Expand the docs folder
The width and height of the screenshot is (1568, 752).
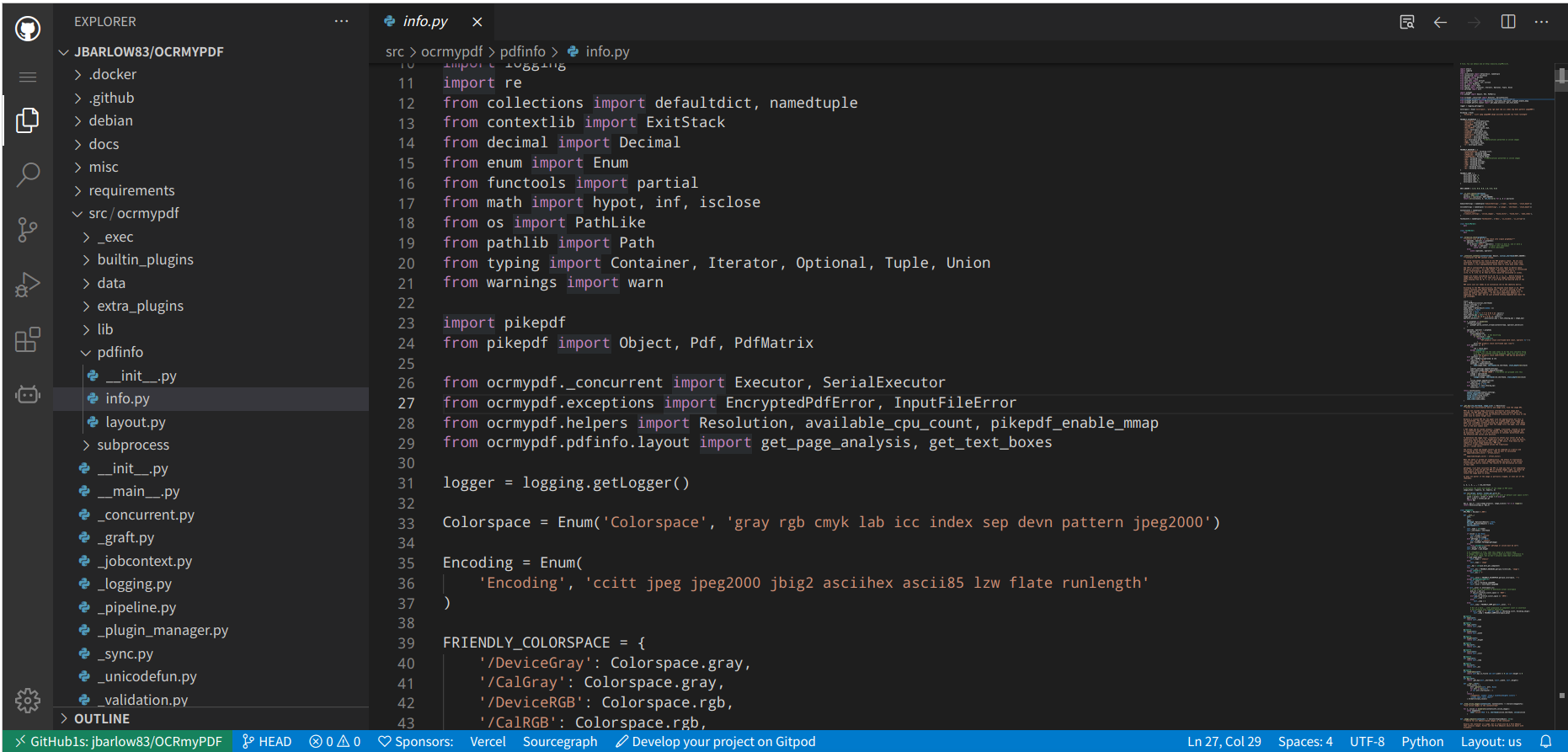click(104, 144)
